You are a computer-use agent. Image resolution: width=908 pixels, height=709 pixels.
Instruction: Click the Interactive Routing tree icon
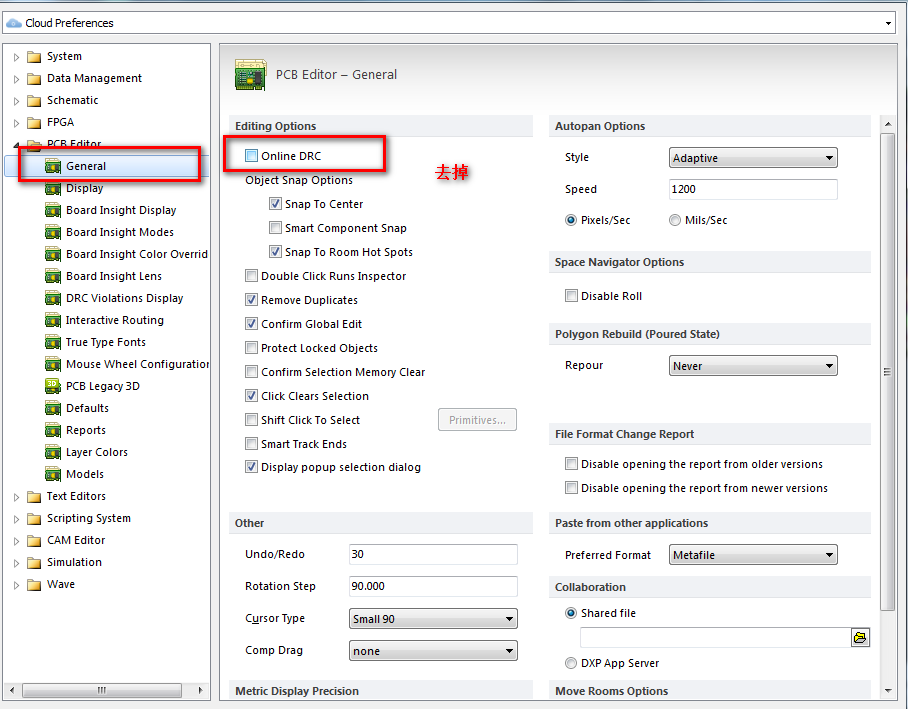coord(52,320)
